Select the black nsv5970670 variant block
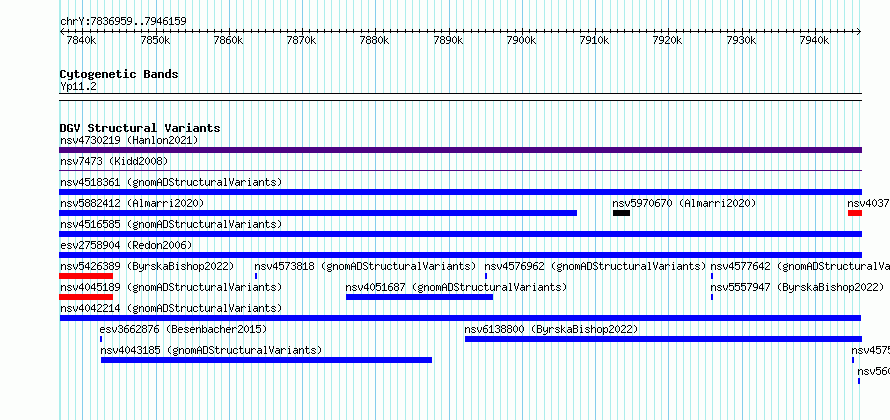 pos(622,213)
